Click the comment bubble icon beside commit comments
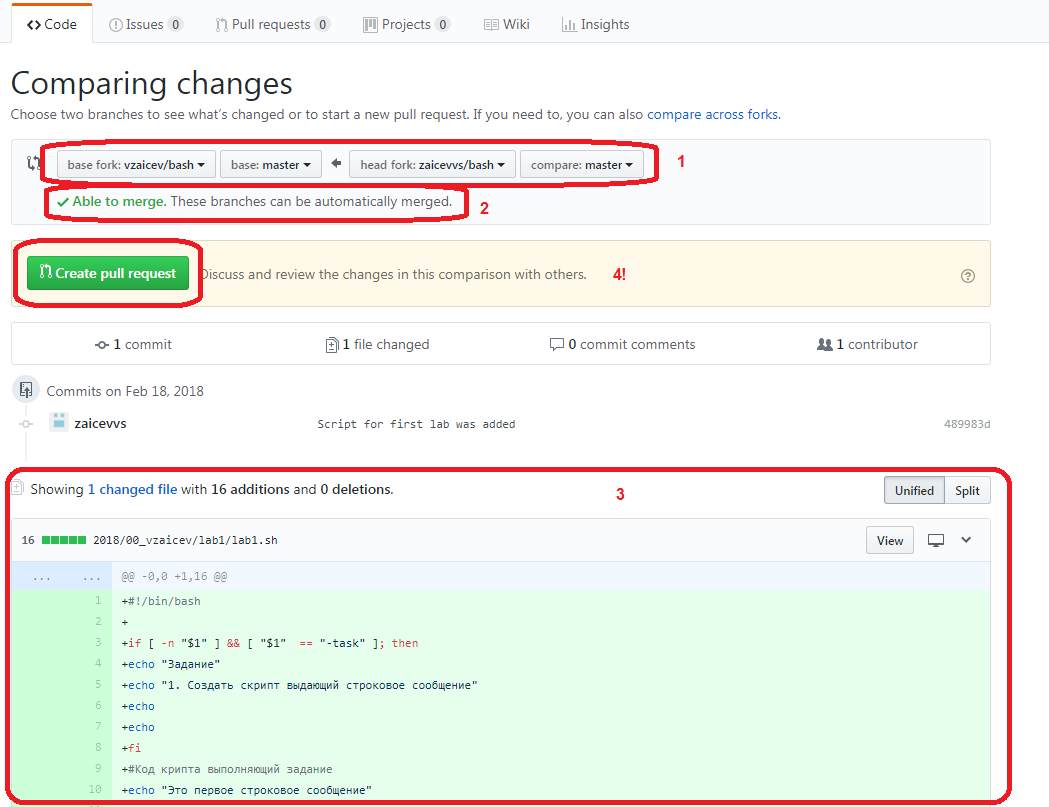1049x807 pixels. [x=556, y=345]
